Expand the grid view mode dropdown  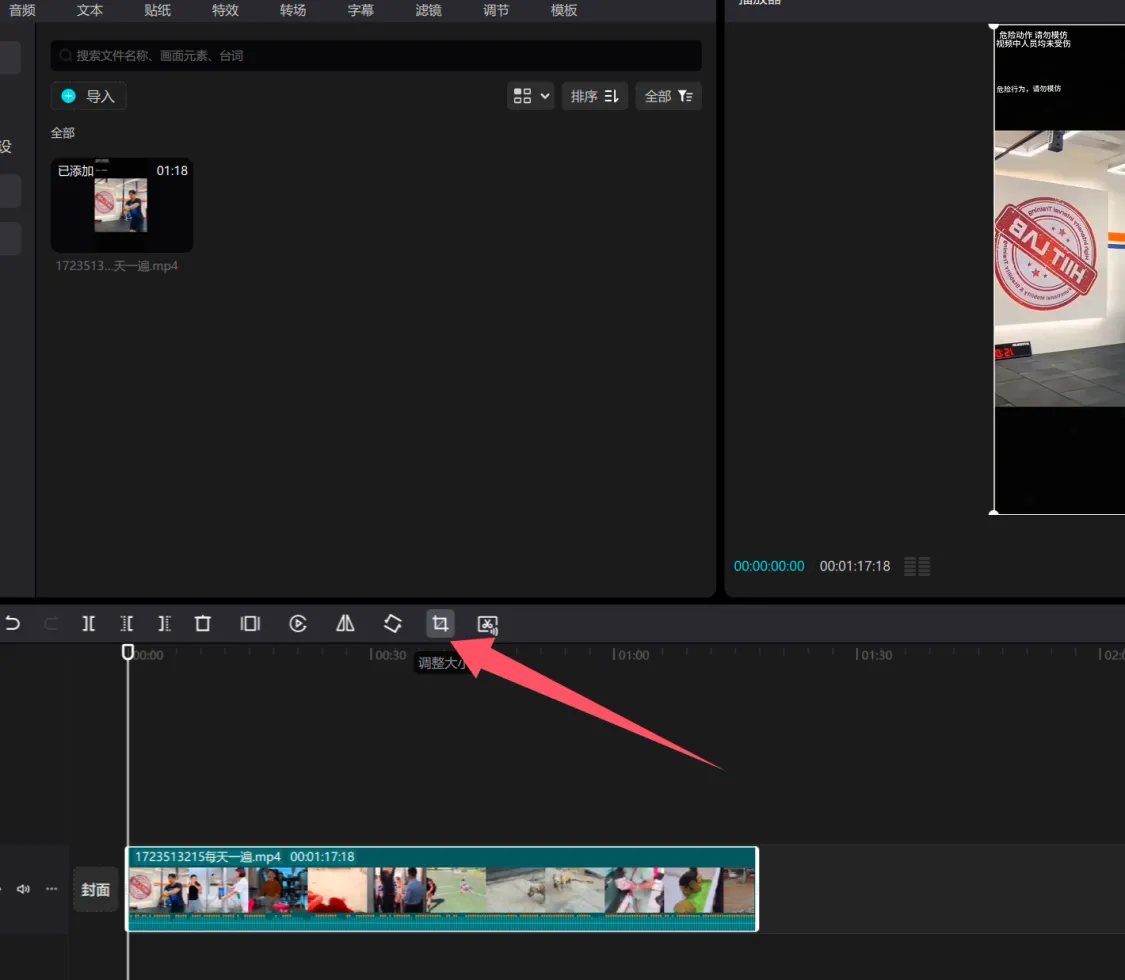(x=531, y=96)
